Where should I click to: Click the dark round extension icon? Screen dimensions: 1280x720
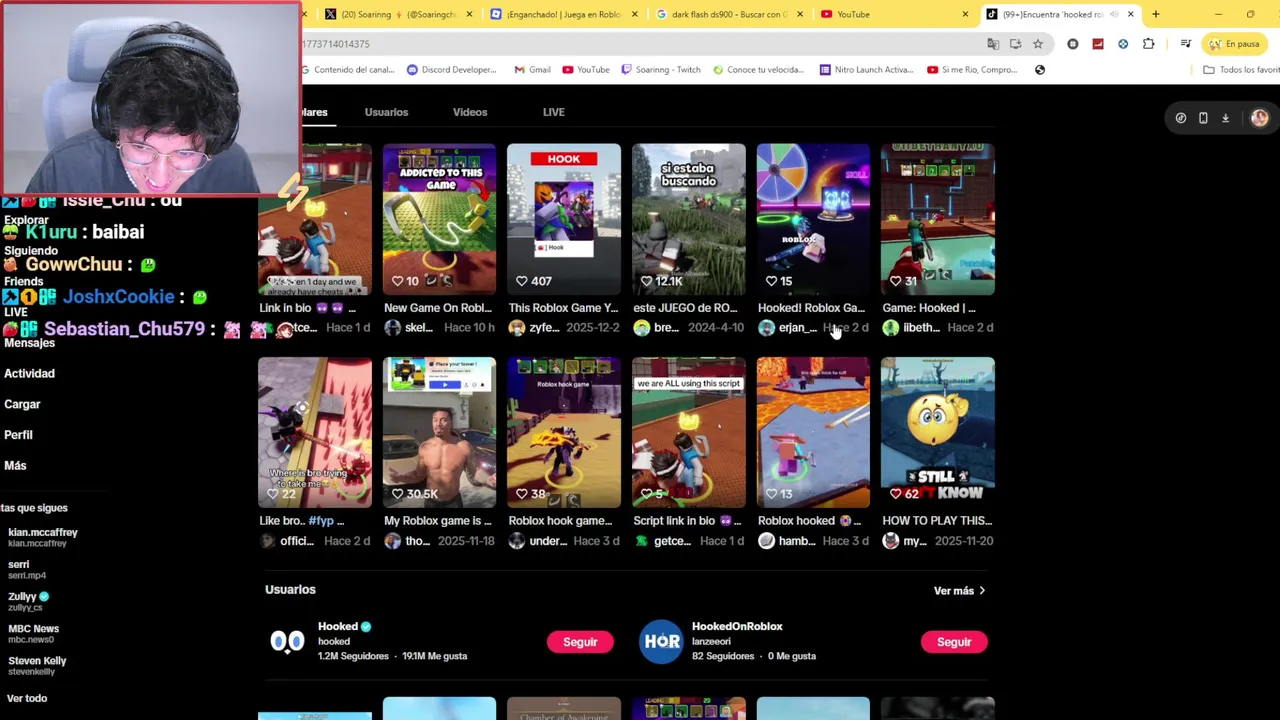pyautogui.click(x=1073, y=44)
